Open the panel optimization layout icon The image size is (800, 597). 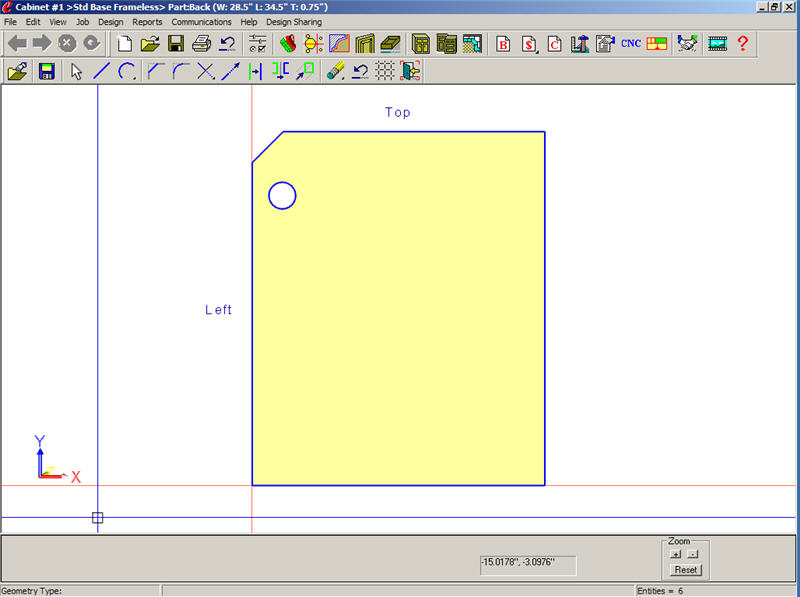click(x=657, y=43)
